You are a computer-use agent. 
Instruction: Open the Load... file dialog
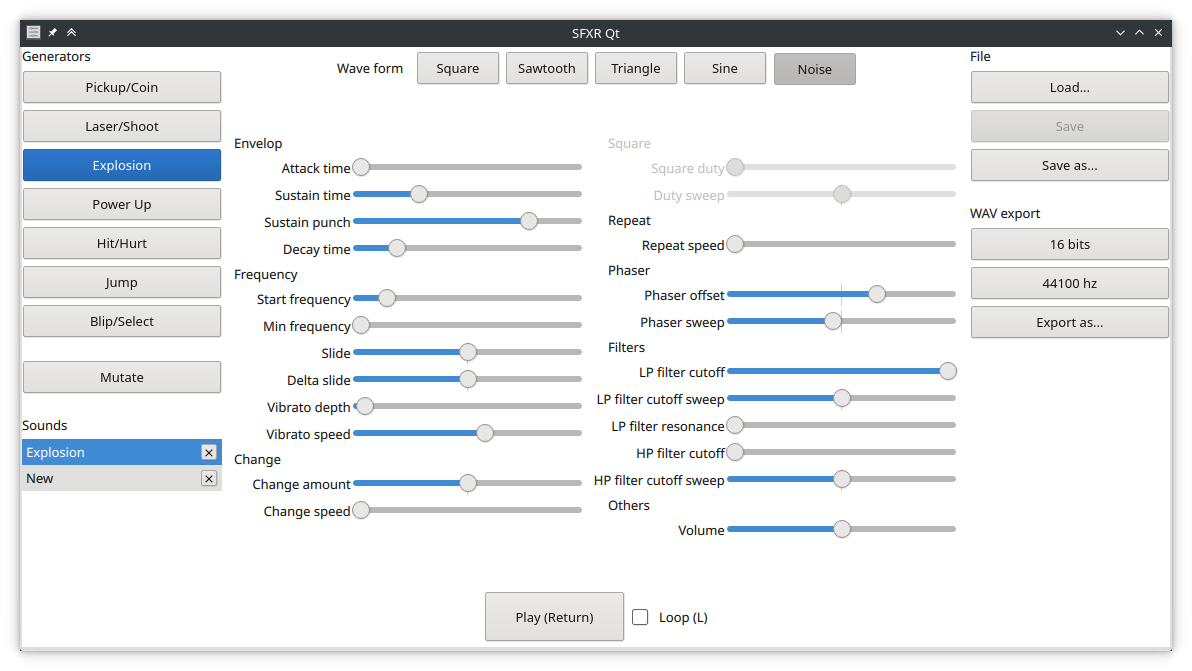pos(1070,87)
